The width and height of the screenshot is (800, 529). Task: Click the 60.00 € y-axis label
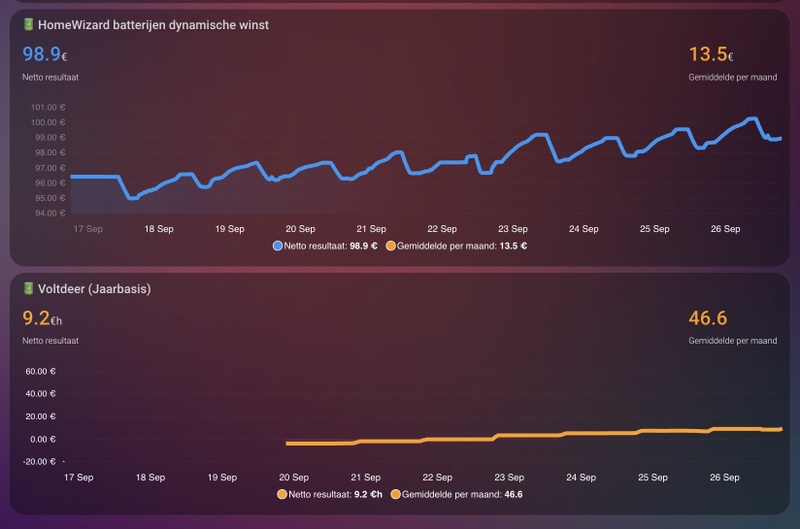(40, 371)
